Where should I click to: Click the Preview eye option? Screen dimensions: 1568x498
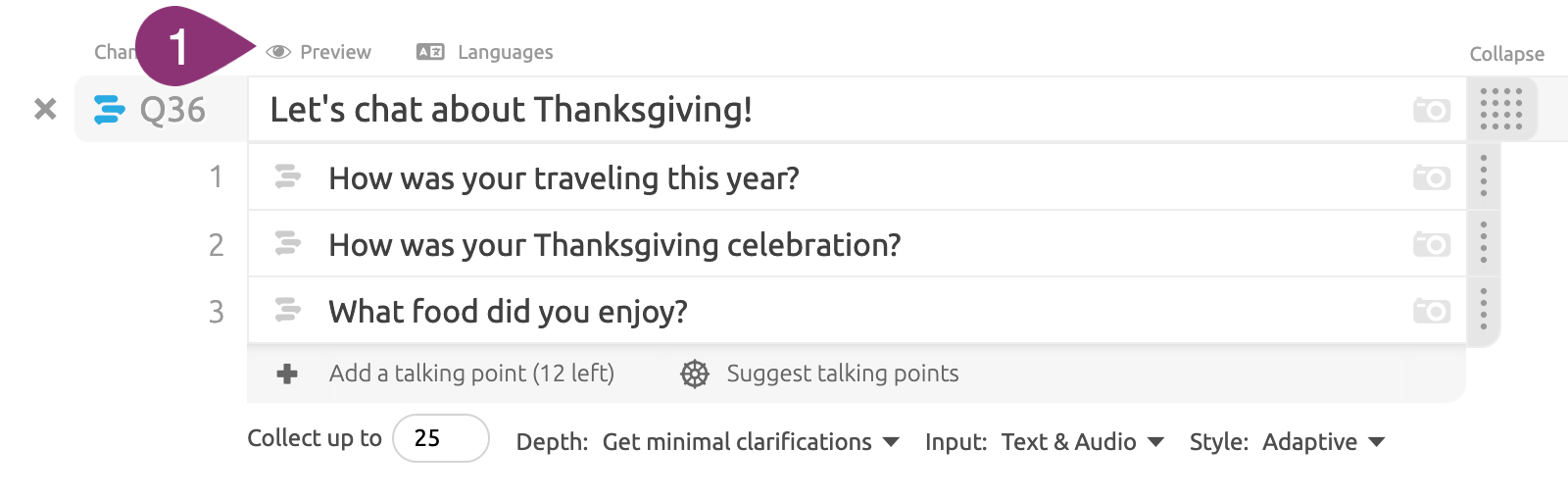pyautogui.click(x=318, y=52)
